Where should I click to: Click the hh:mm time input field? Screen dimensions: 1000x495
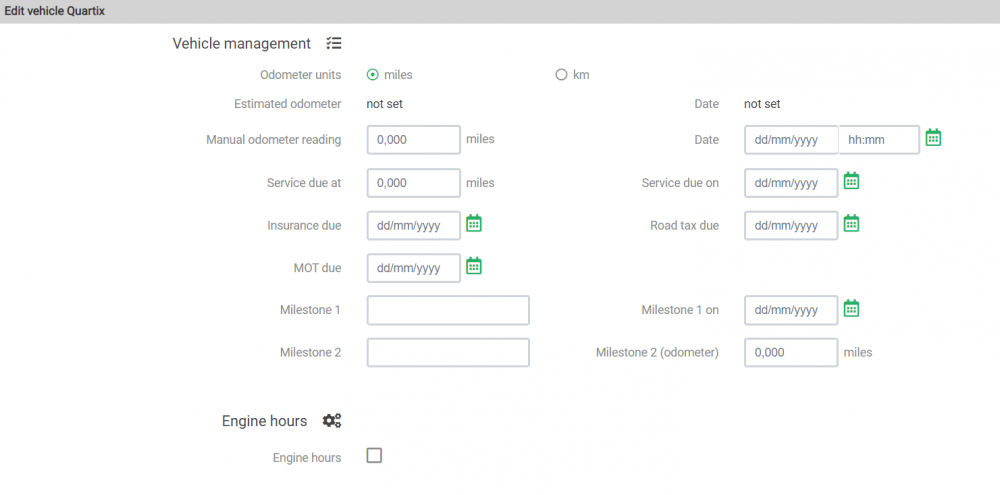[879, 140]
